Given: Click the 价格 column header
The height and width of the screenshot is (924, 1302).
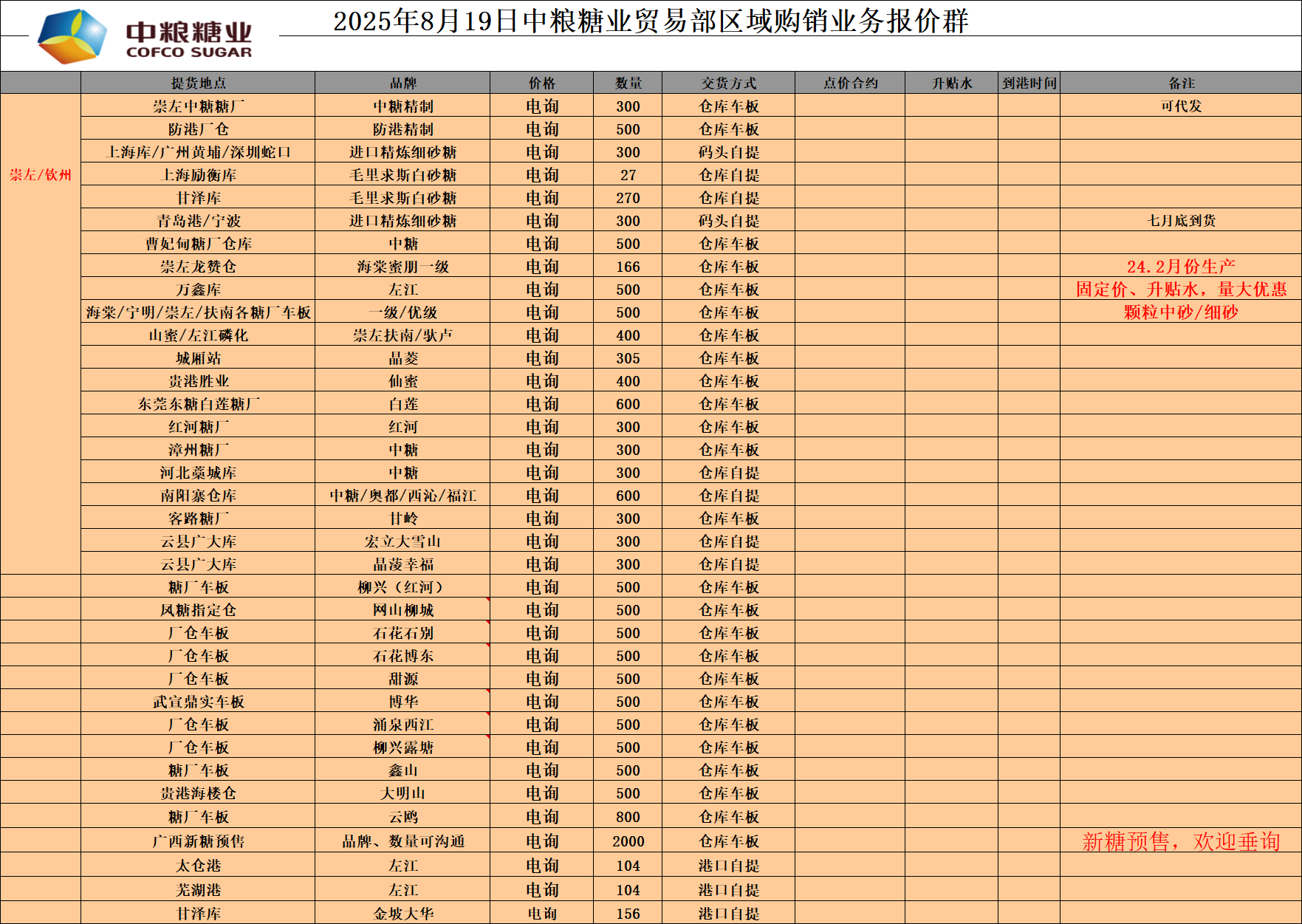Looking at the screenshot, I should (x=541, y=83).
